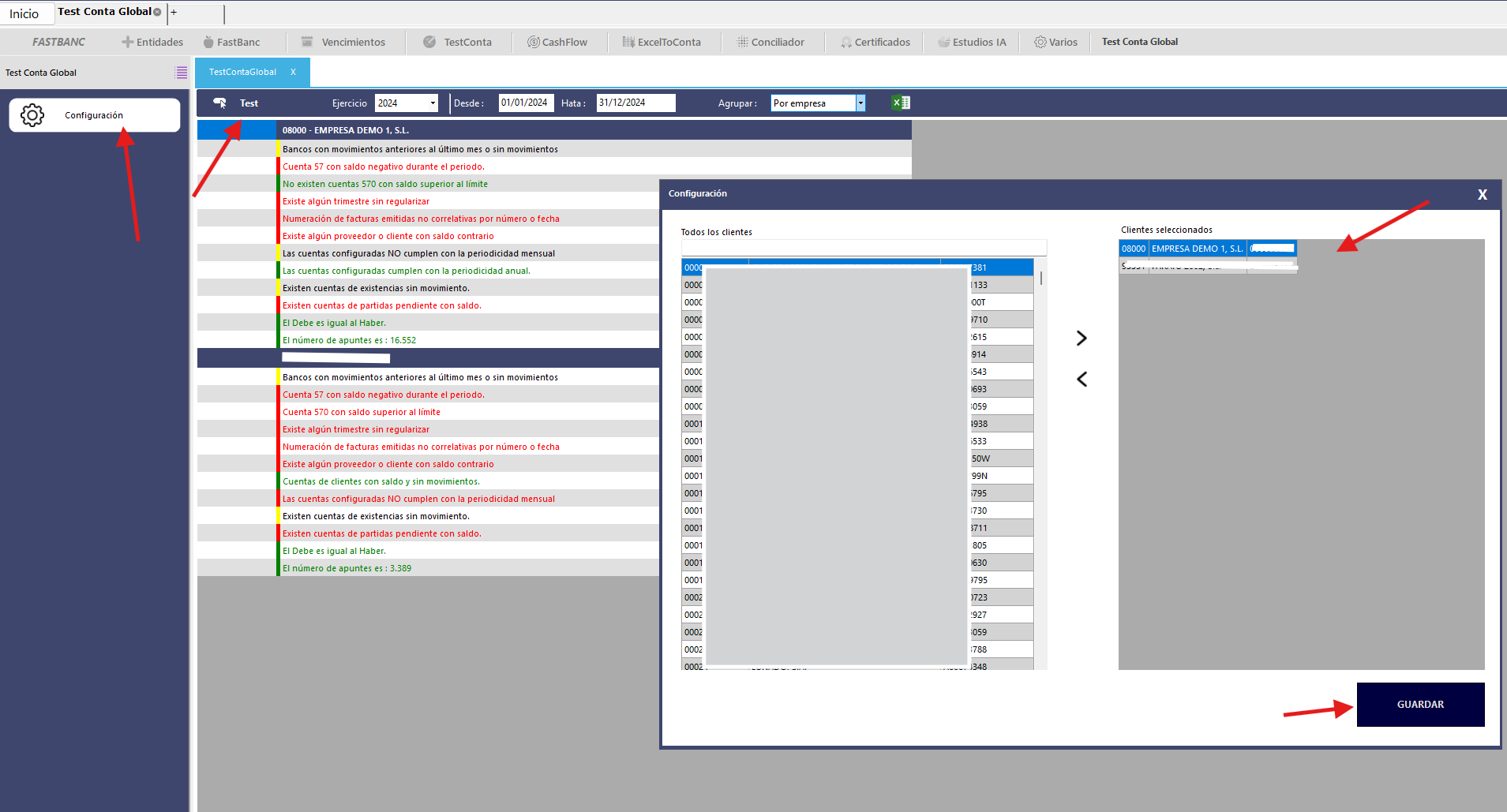Click the Varios gear icon
This screenshot has height=812, width=1507.
tap(1040, 42)
